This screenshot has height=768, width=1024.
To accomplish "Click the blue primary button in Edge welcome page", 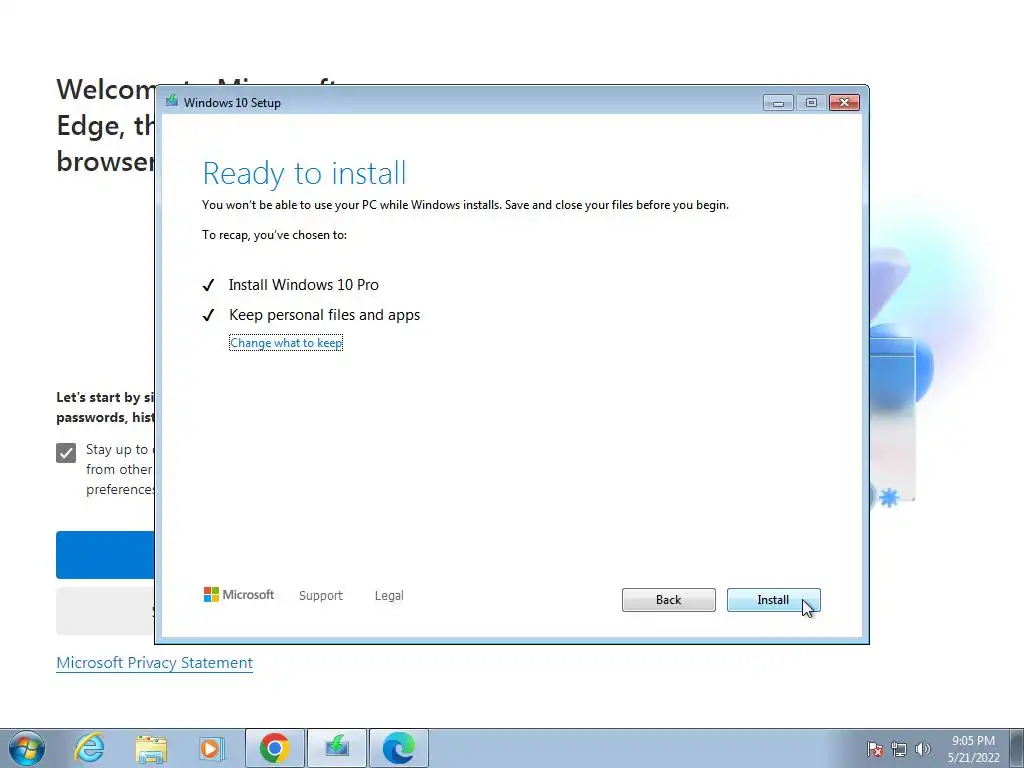I will [x=106, y=554].
